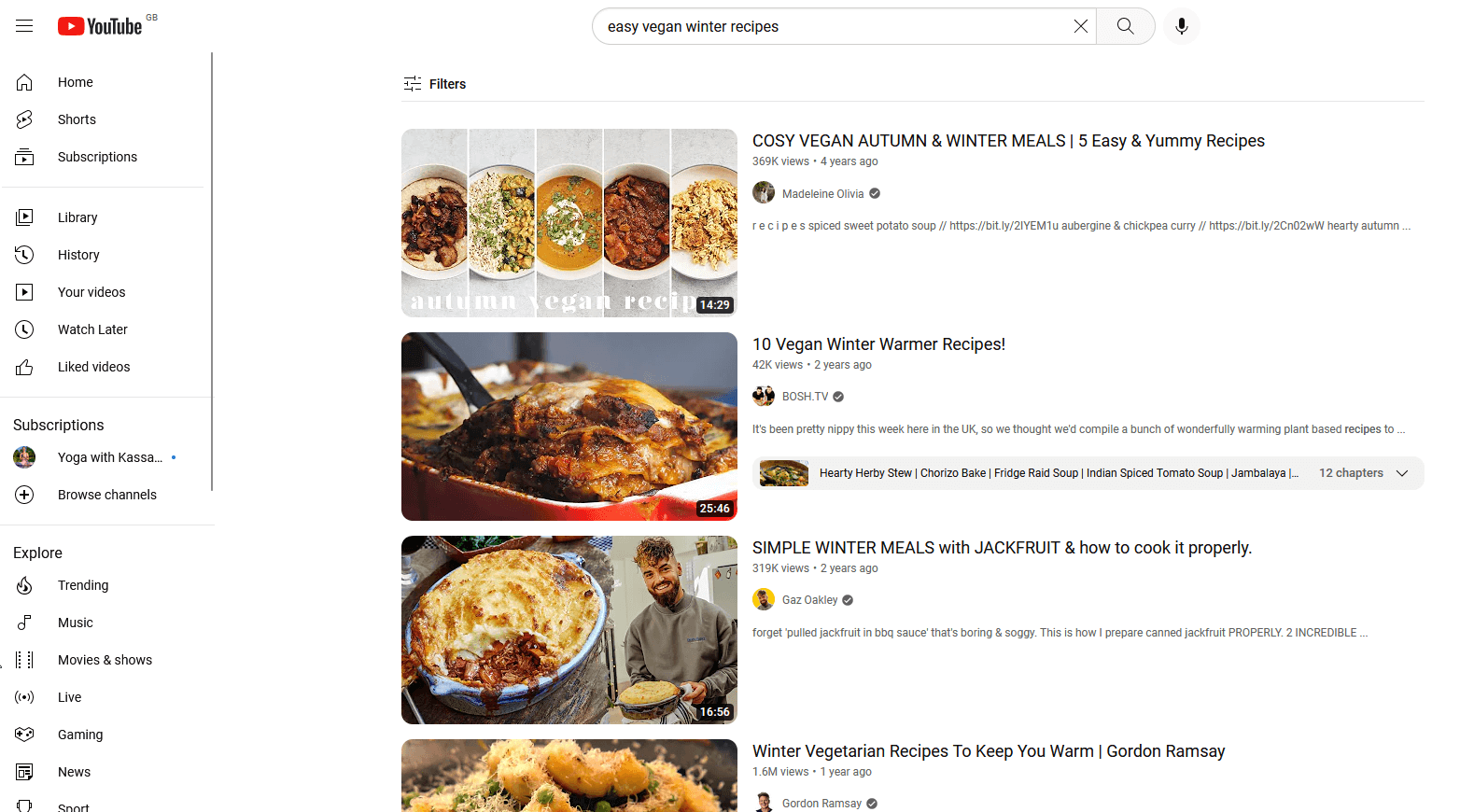Image resolution: width=1460 pixels, height=812 pixels.
Task: Click the Subscriptions stack icon
Action: tap(24, 157)
